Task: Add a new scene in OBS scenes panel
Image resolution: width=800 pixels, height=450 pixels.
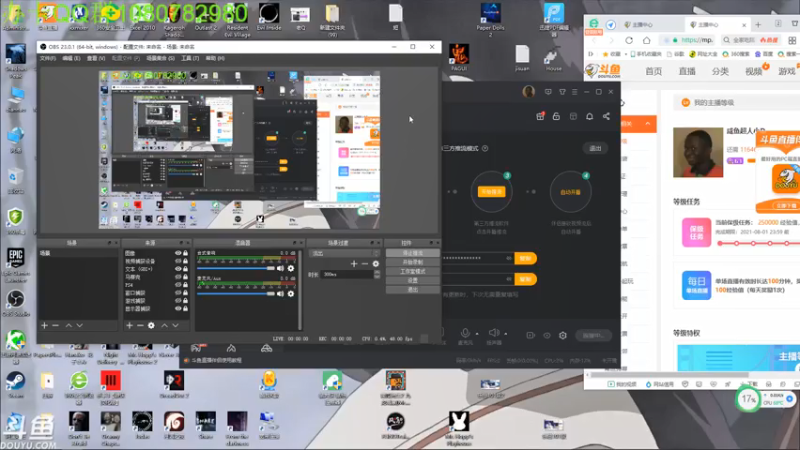Action: pyautogui.click(x=44, y=326)
